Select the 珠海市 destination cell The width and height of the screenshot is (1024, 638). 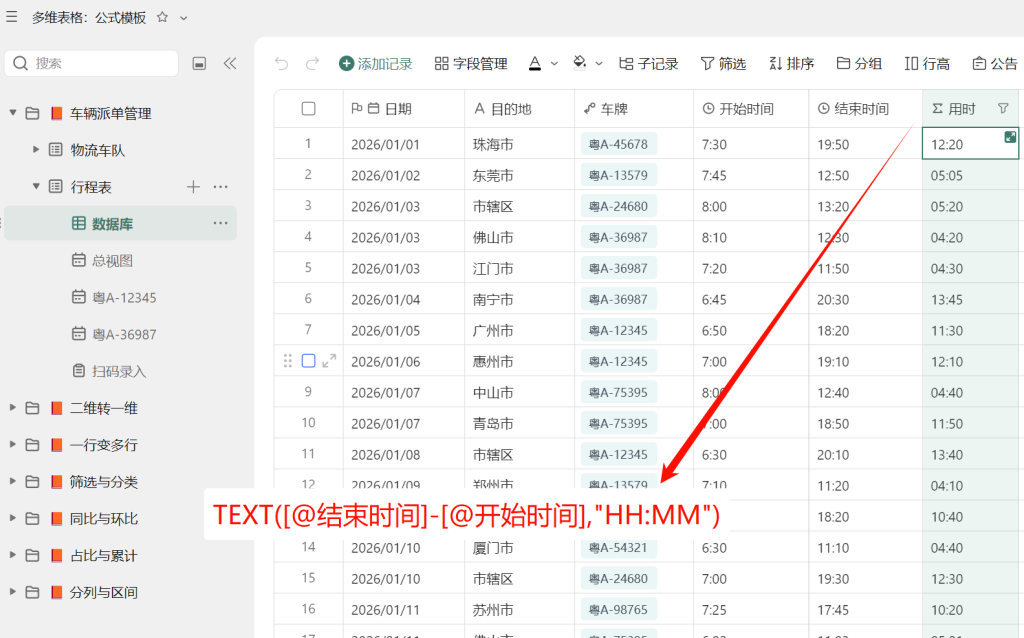tap(519, 144)
